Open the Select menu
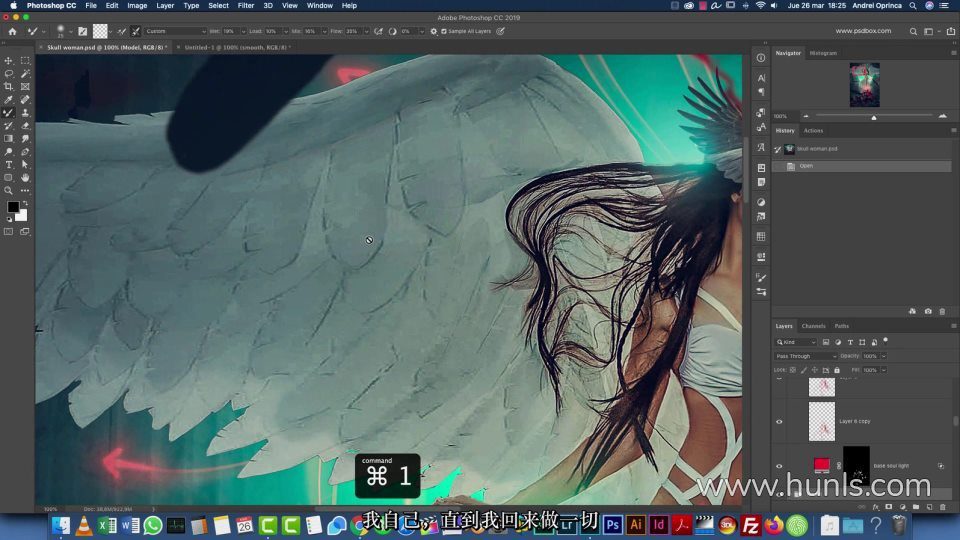This screenshot has height=540, width=960. click(218, 6)
